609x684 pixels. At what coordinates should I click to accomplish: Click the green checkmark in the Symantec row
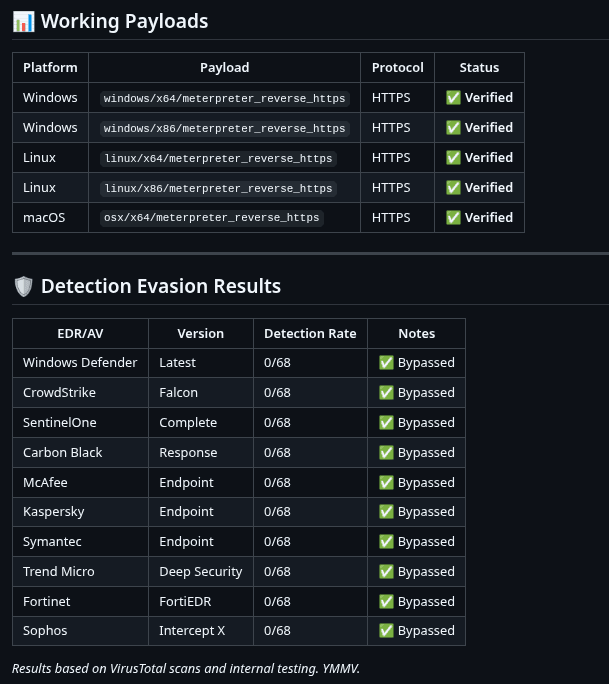tap(386, 541)
